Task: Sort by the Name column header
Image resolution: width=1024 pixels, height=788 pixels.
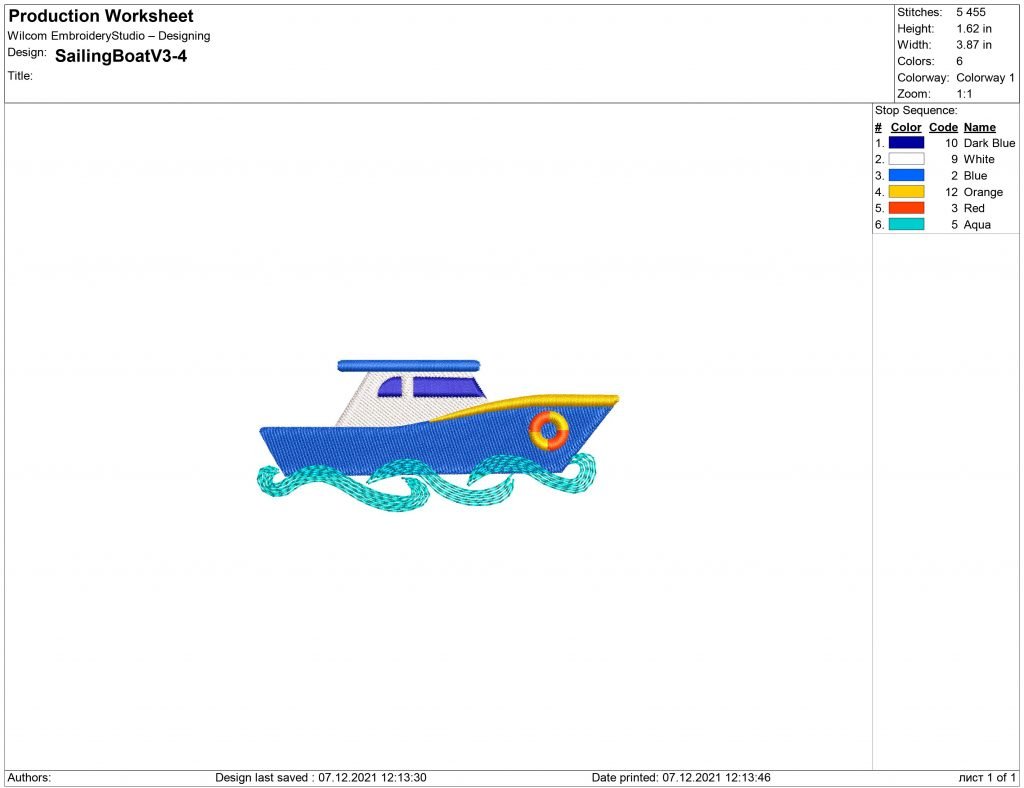Action: pyautogui.click(x=979, y=127)
